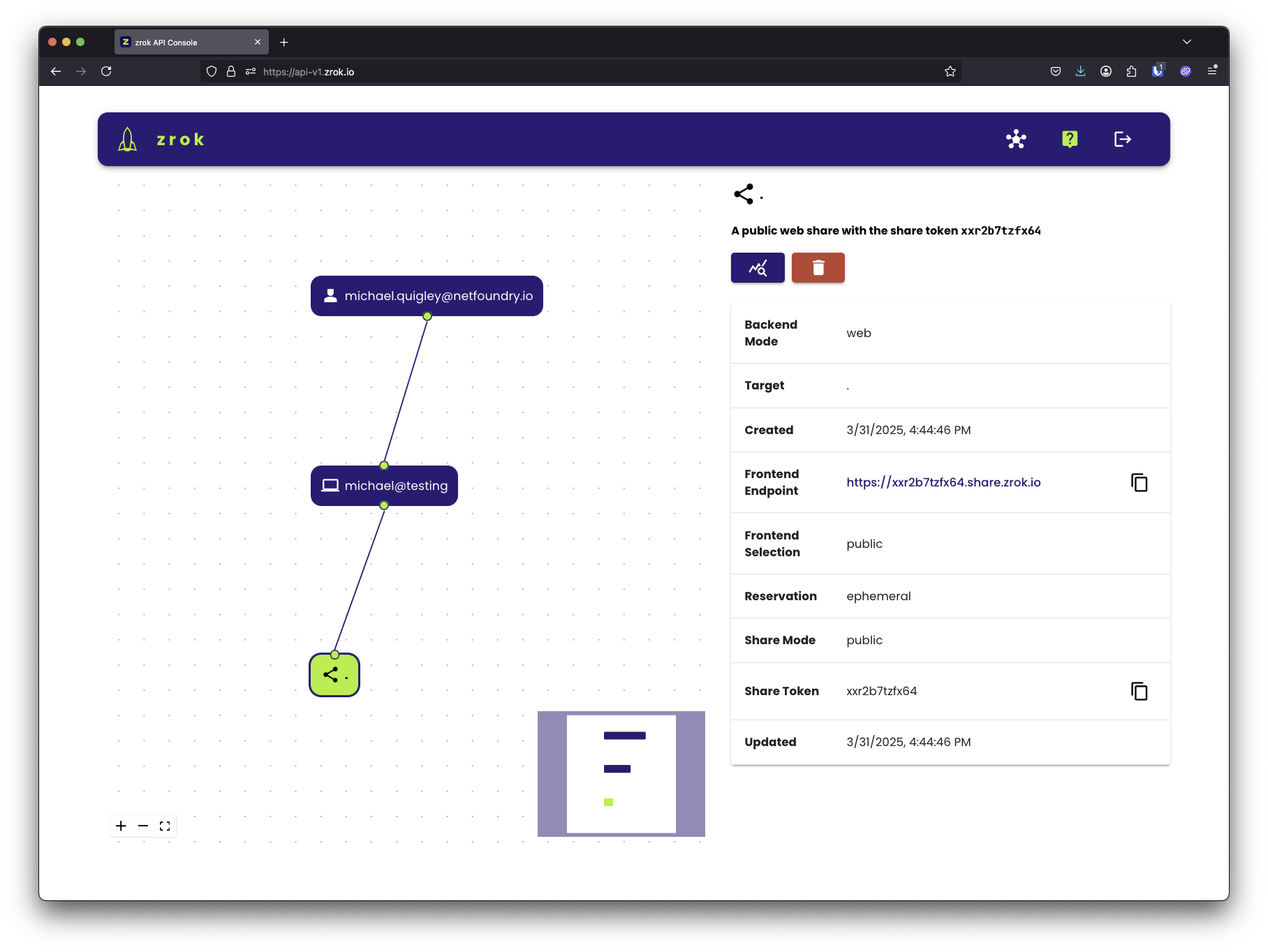Open the list-all-tabs dropdown
The height and width of the screenshot is (952, 1268).
coord(1186,42)
